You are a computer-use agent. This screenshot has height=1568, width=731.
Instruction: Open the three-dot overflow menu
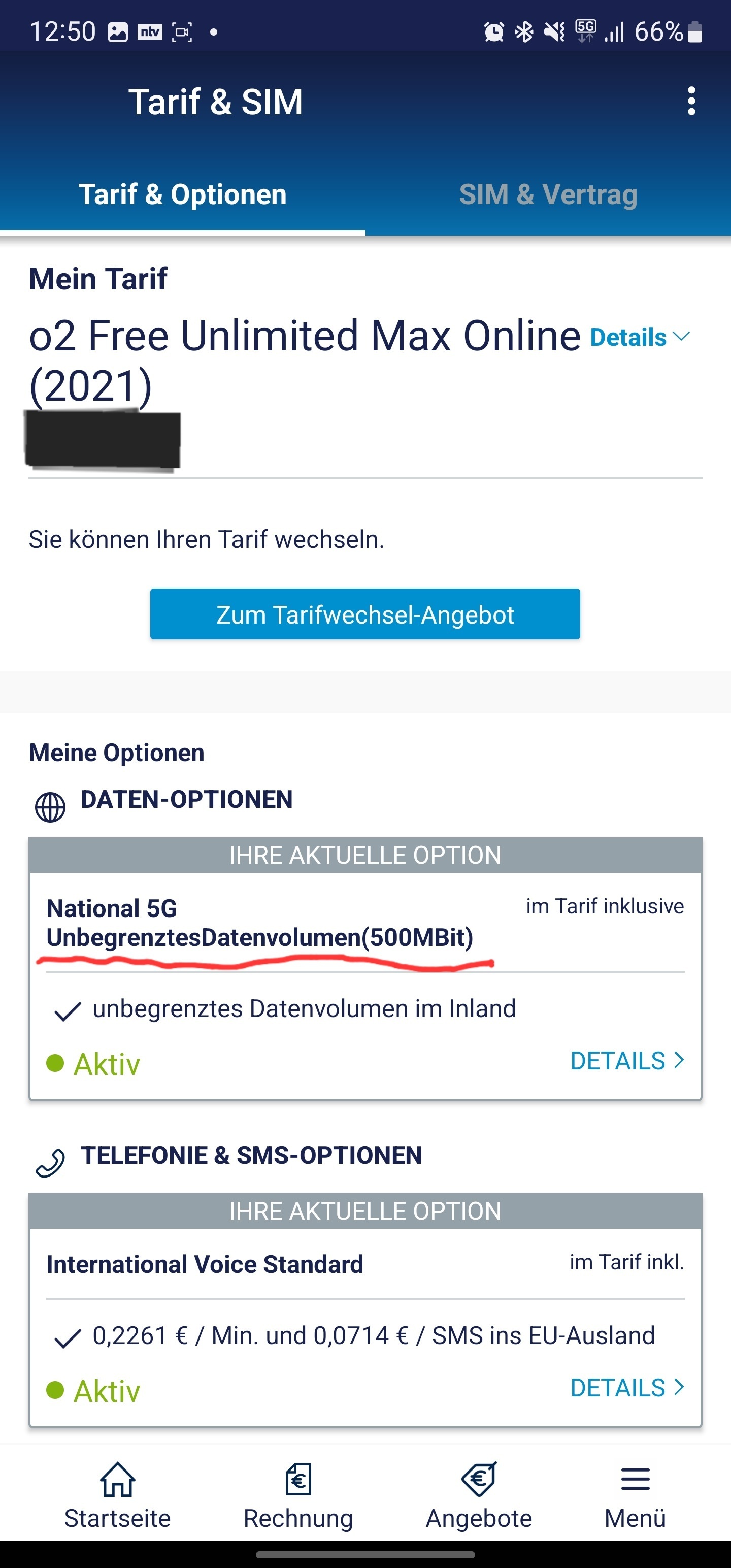click(x=691, y=101)
